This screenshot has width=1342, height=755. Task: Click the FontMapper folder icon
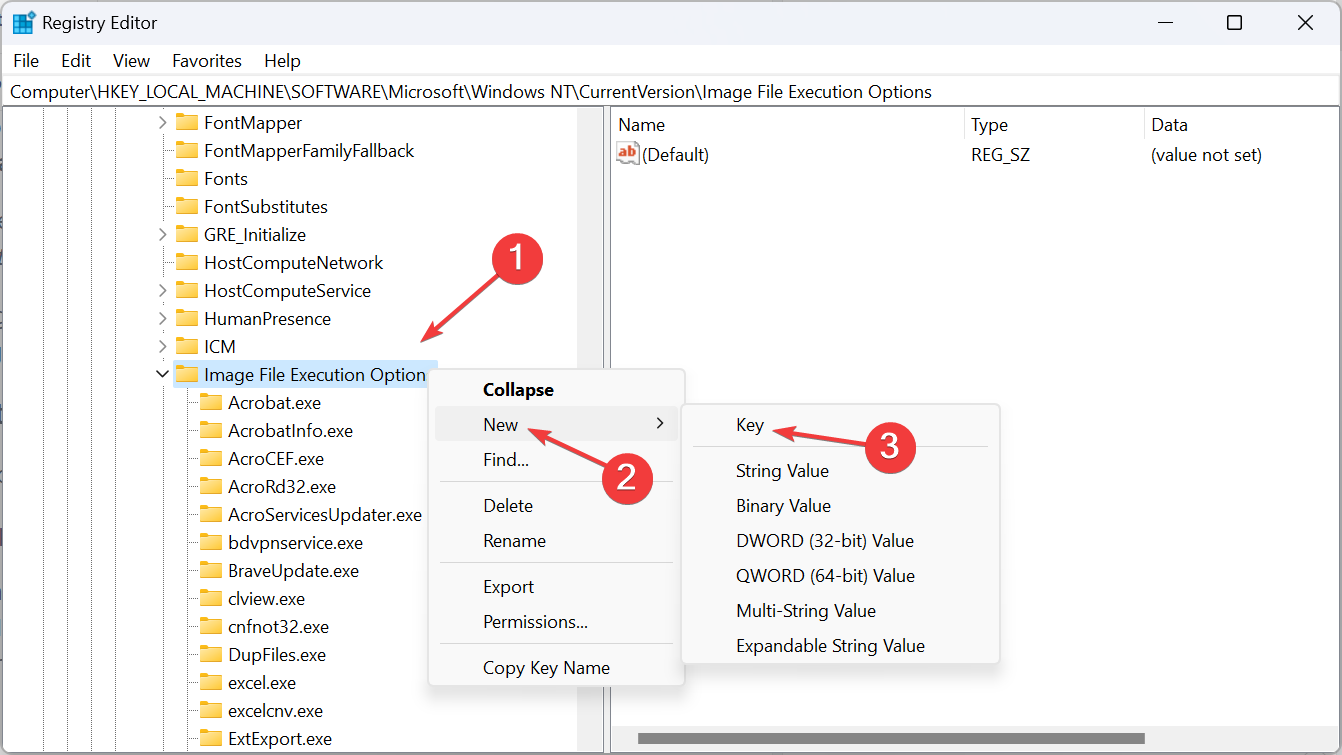186,123
